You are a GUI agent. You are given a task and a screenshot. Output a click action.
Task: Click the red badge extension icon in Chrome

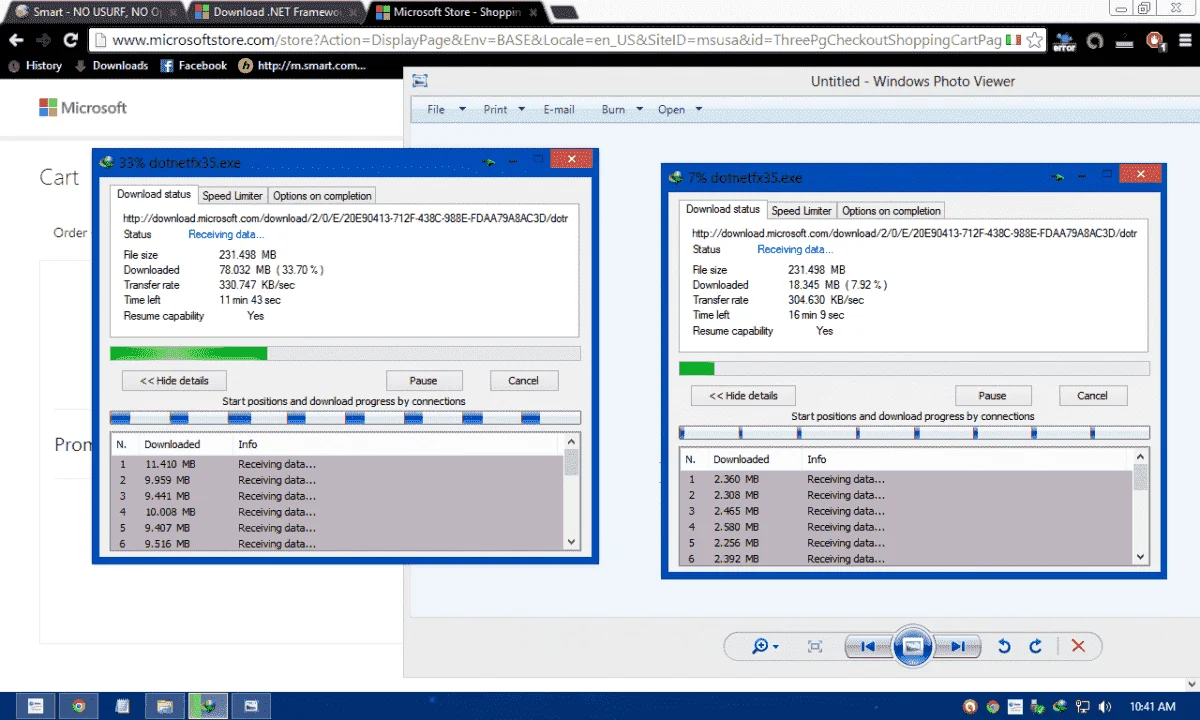click(x=1156, y=41)
